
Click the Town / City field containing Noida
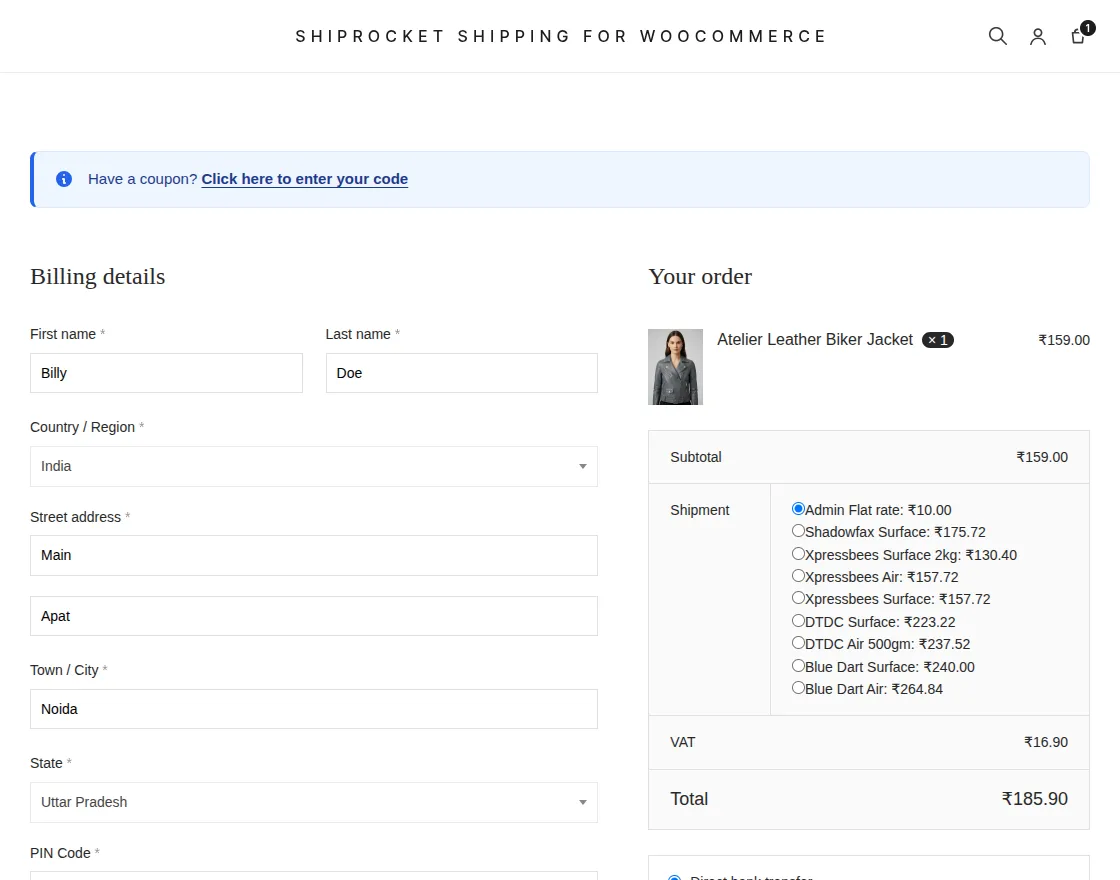click(x=314, y=709)
